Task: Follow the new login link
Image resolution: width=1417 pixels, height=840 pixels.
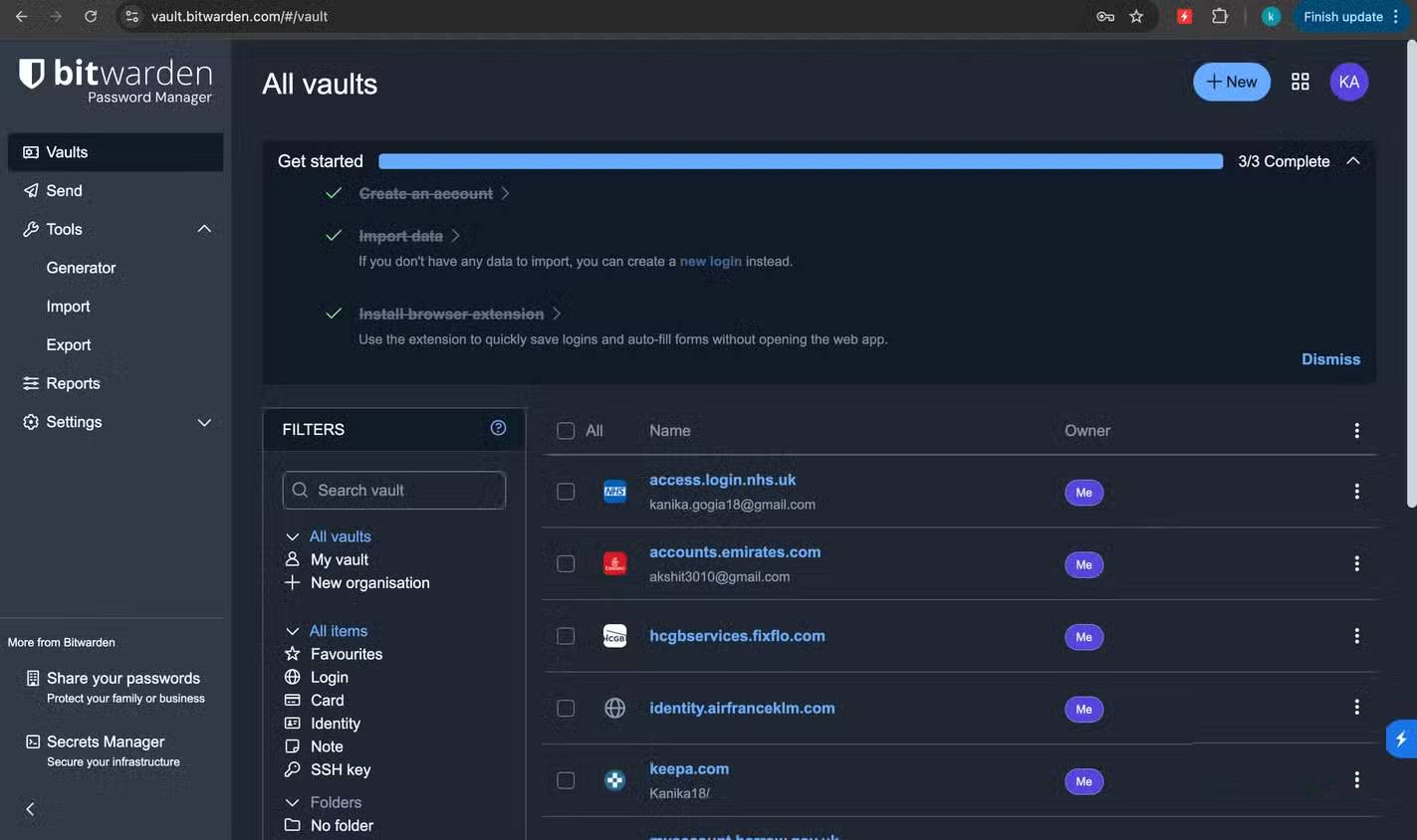Action: tap(710, 261)
